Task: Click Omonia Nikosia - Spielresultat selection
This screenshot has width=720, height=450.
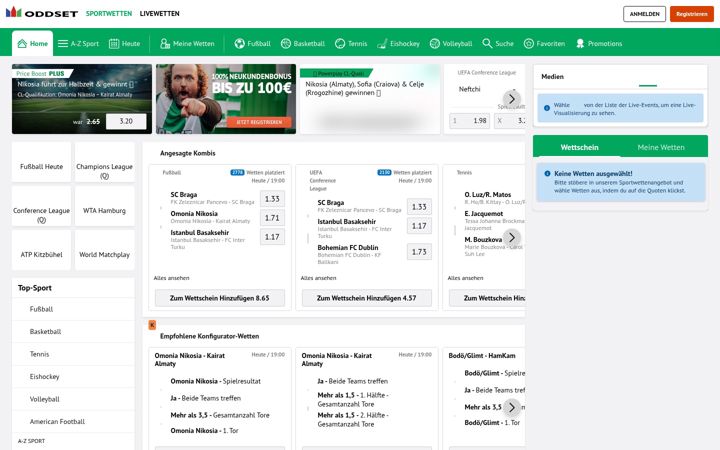Action: click(215, 381)
